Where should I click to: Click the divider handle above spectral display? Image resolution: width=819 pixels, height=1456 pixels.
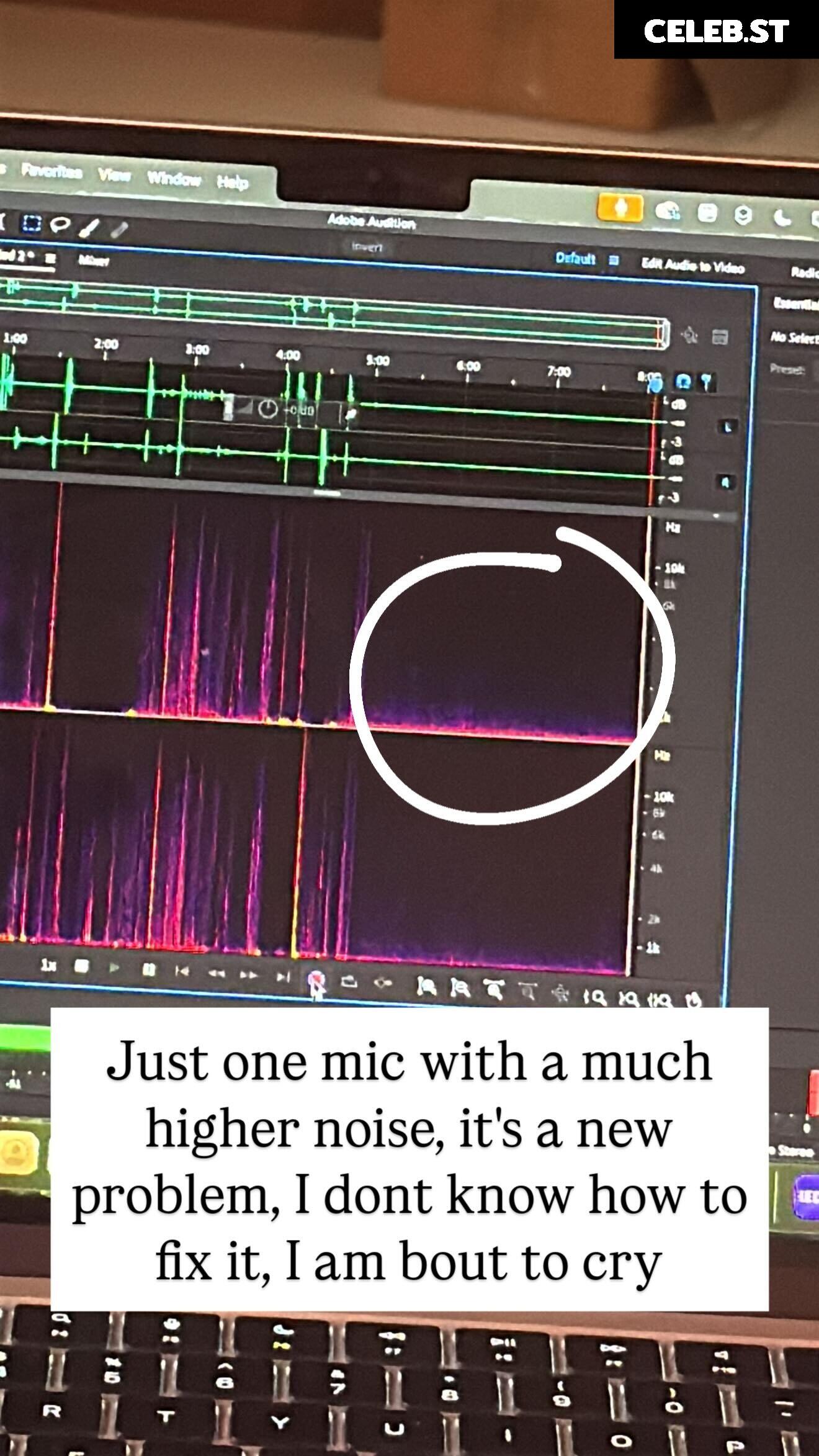(327, 493)
